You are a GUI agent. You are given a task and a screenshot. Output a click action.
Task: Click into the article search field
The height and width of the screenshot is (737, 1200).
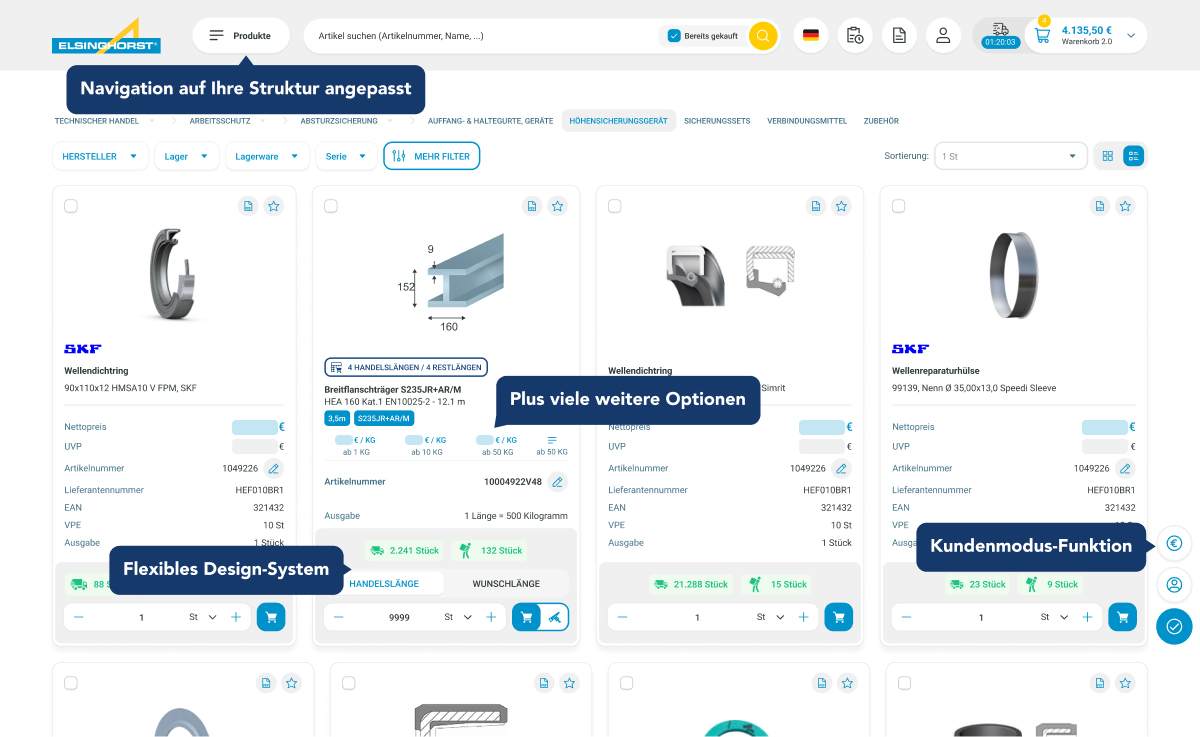(x=480, y=36)
